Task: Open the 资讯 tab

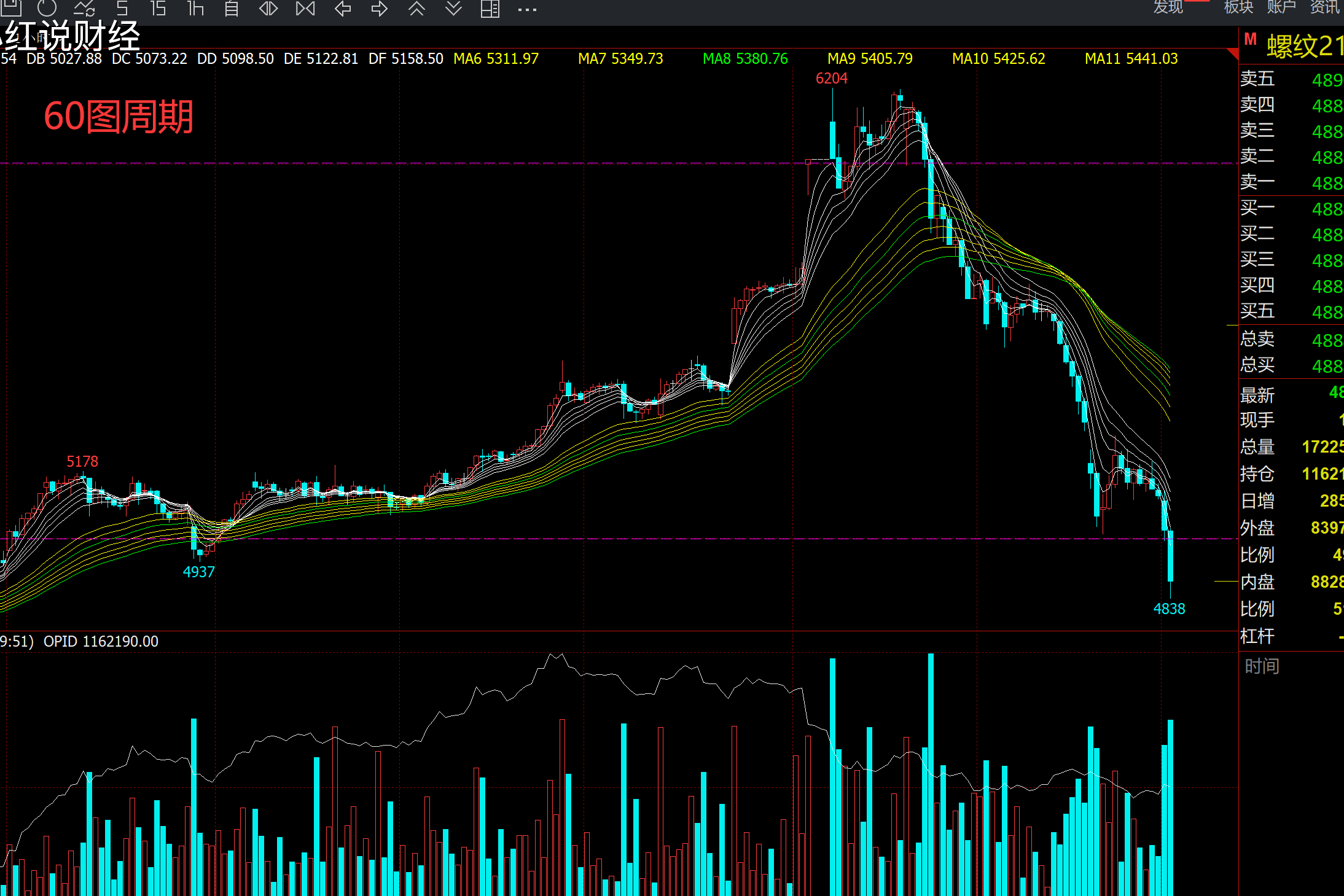Action: [x=1324, y=7]
